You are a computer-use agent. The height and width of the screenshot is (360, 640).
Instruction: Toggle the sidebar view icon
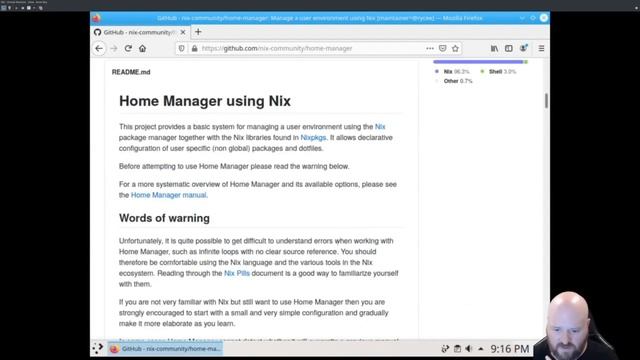click(509, 48)
